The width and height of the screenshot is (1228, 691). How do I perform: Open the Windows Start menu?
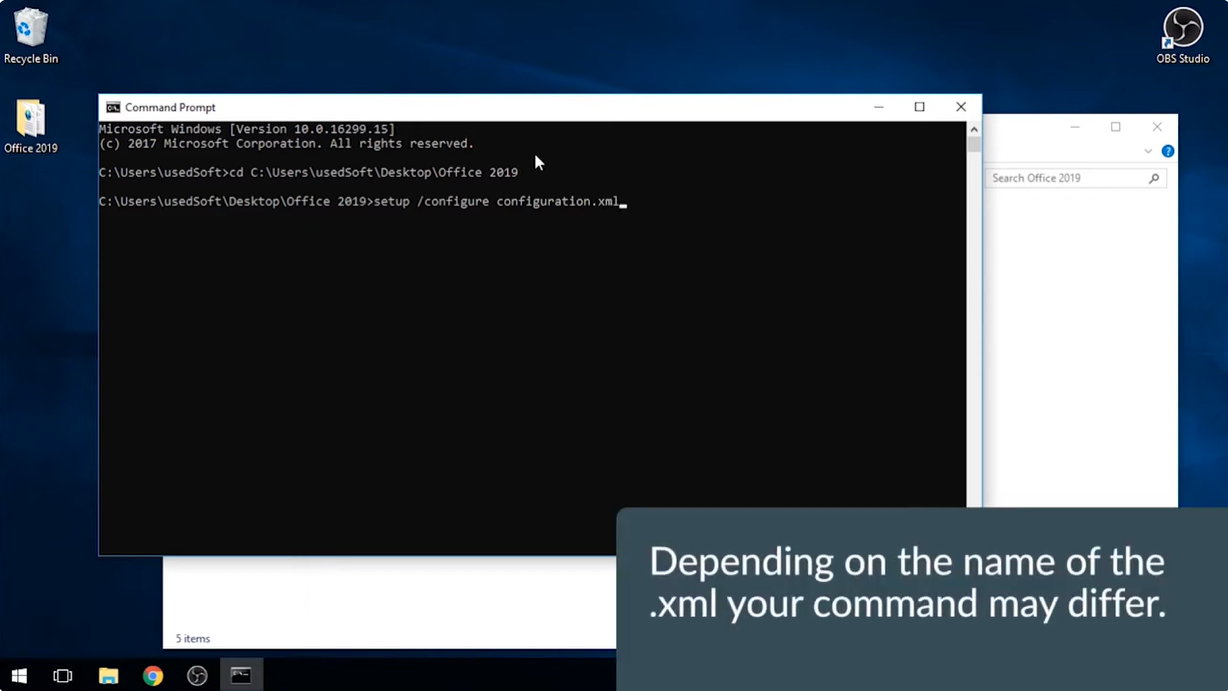19,676
